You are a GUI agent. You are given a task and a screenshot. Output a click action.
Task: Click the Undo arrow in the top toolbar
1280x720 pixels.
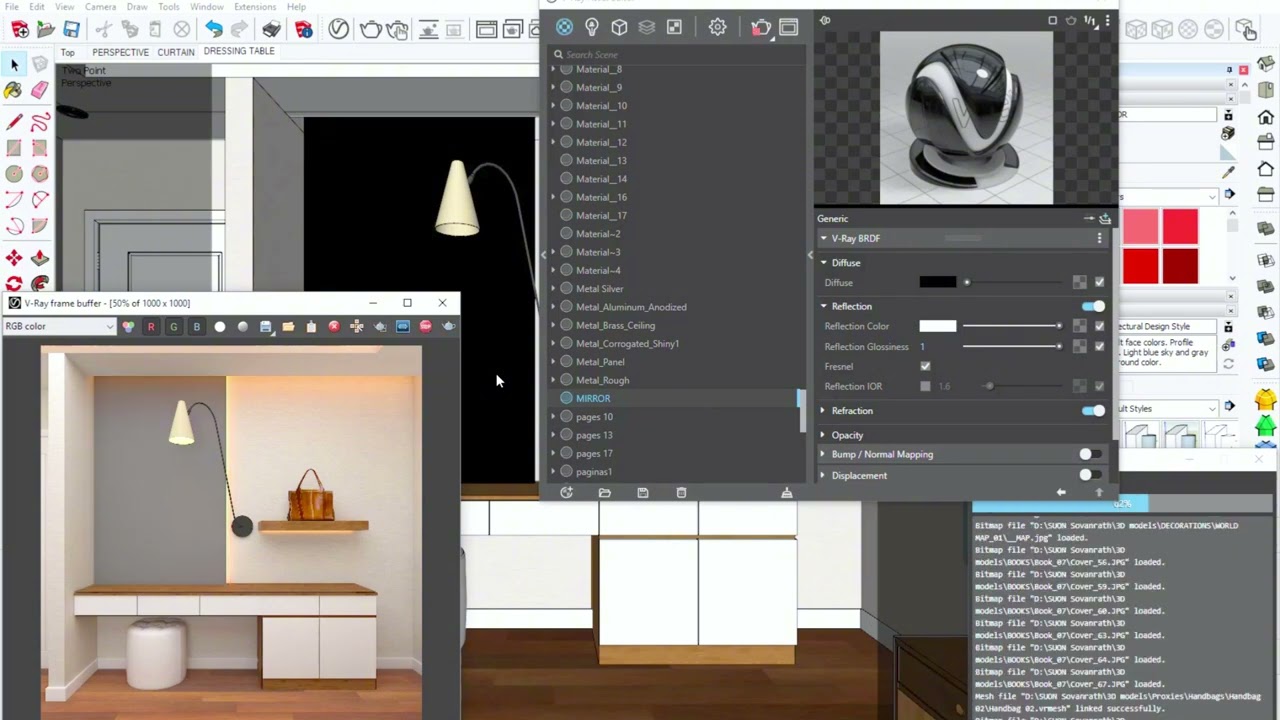pyautogui.click(x=213, y=29)
